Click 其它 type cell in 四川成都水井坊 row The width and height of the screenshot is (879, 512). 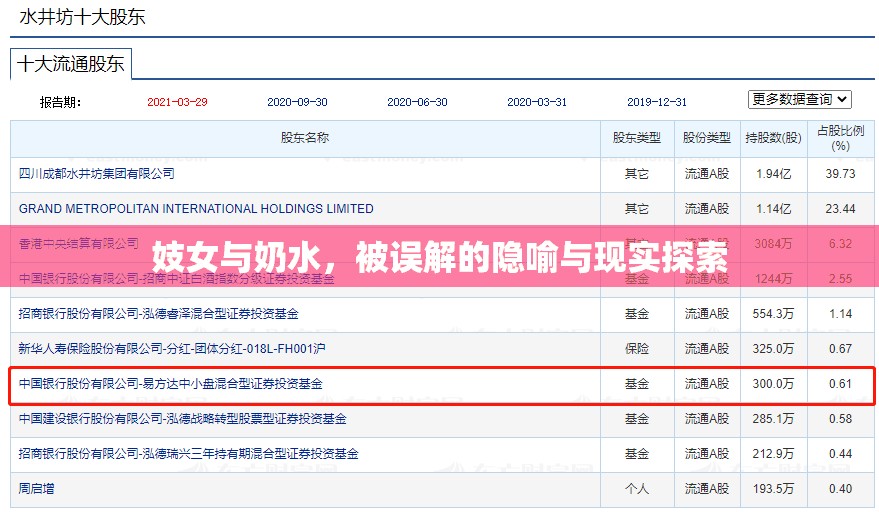coord(637,174)
